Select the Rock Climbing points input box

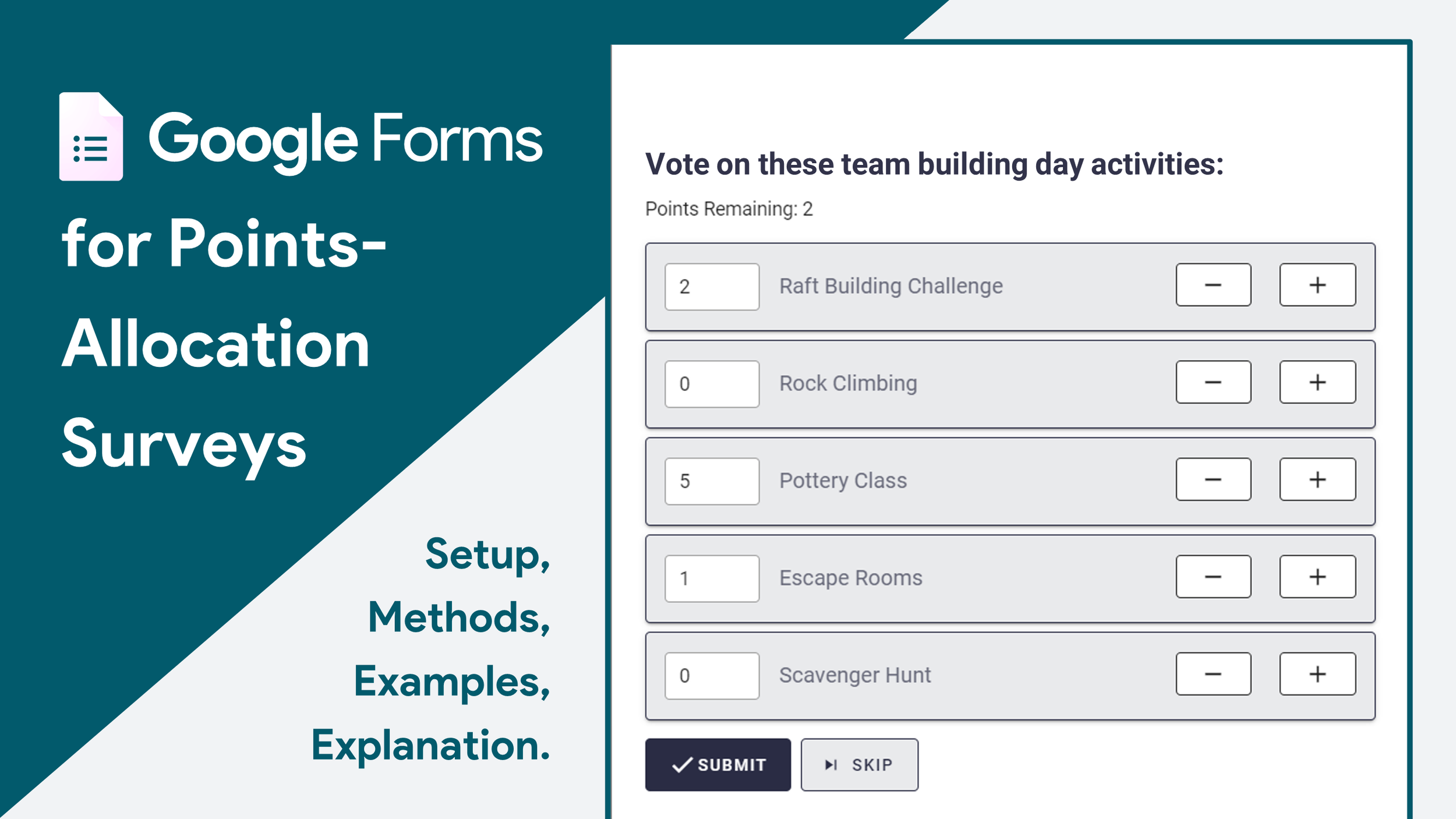712,384
